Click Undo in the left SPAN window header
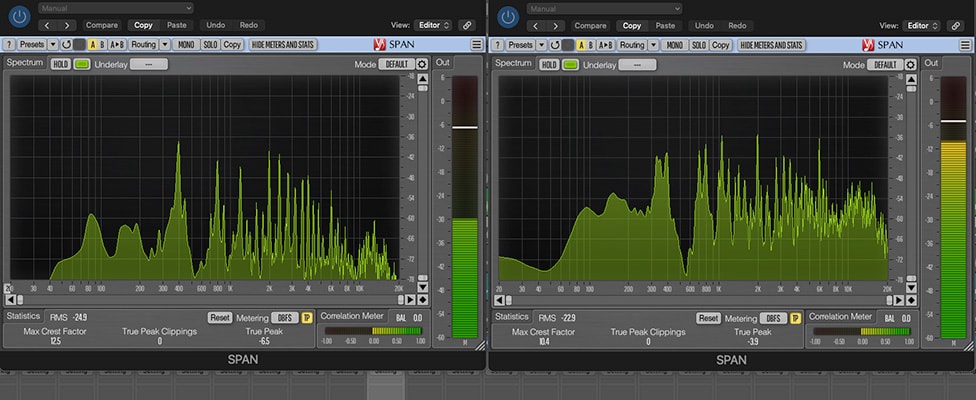The height and width of the screenshot is (400, 976). [x=215, y=26]
